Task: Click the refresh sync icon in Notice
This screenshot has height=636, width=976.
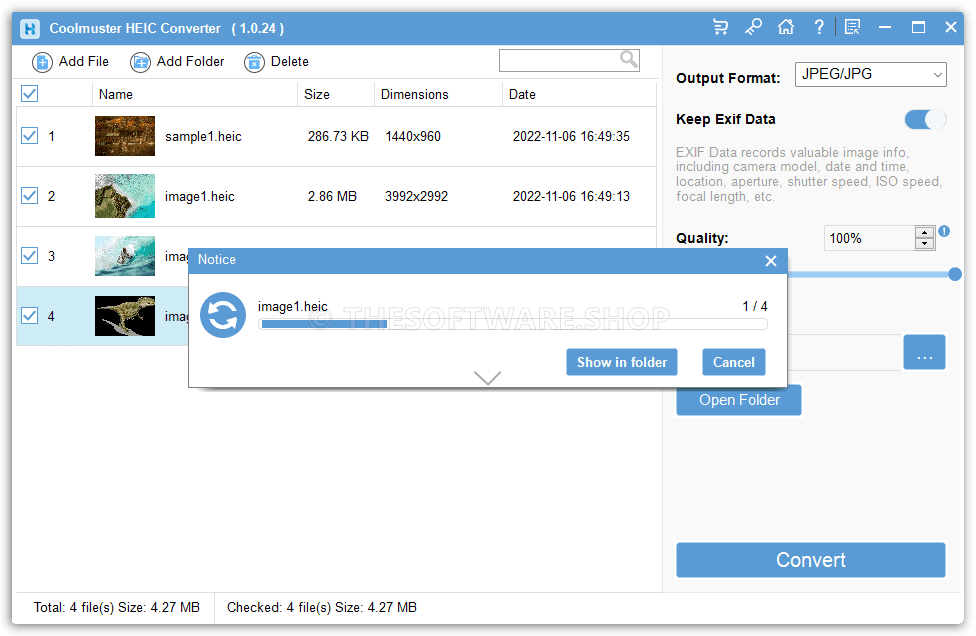Action: [x=223, y=315]
